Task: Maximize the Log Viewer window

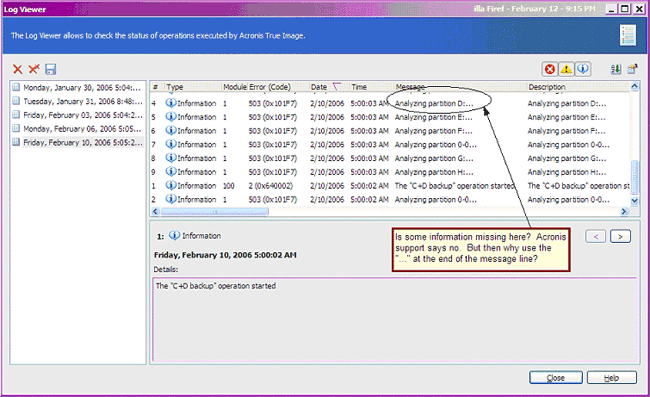Action: click(625, 9)
